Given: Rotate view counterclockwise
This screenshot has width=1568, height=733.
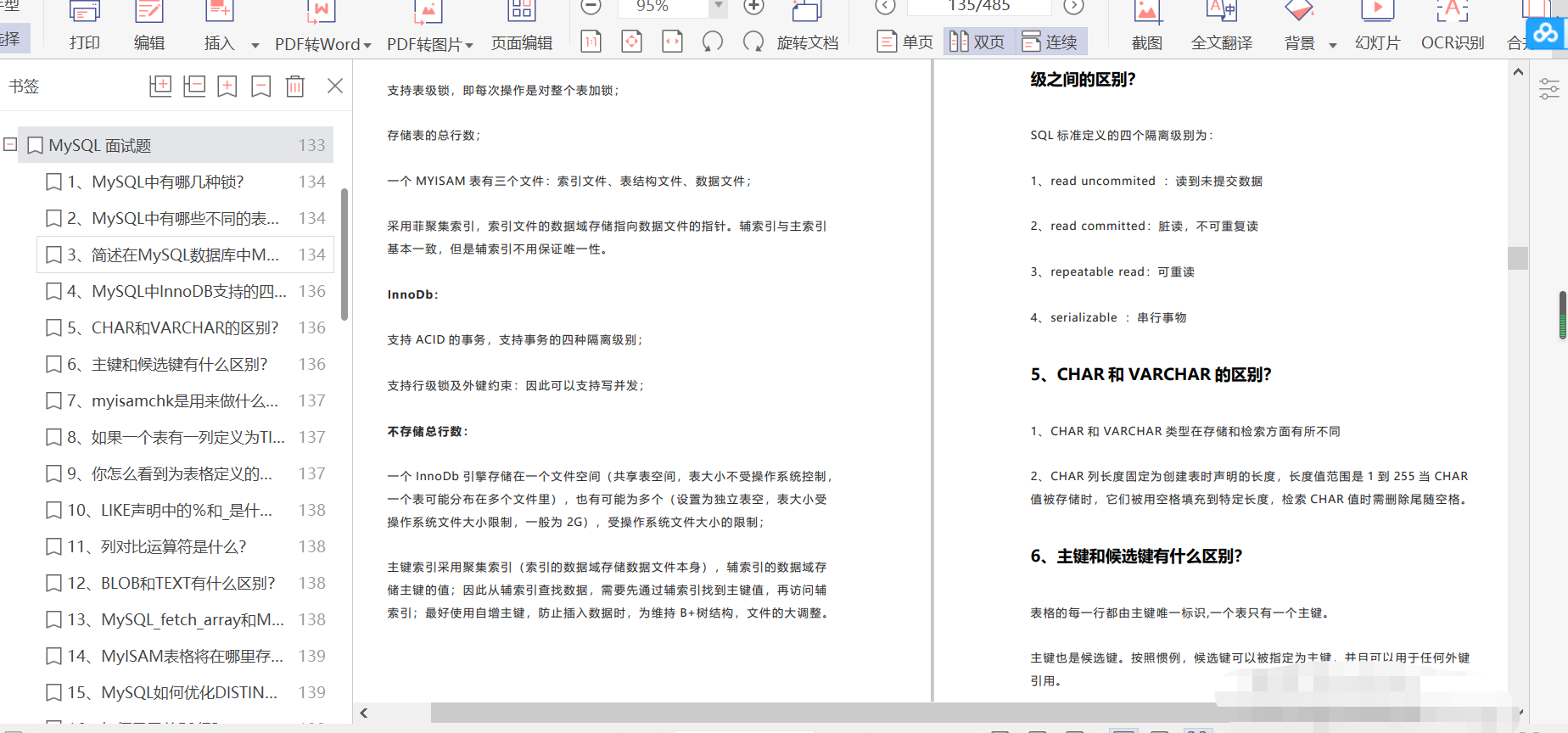Looking at the screenshot, I should 713,42.
